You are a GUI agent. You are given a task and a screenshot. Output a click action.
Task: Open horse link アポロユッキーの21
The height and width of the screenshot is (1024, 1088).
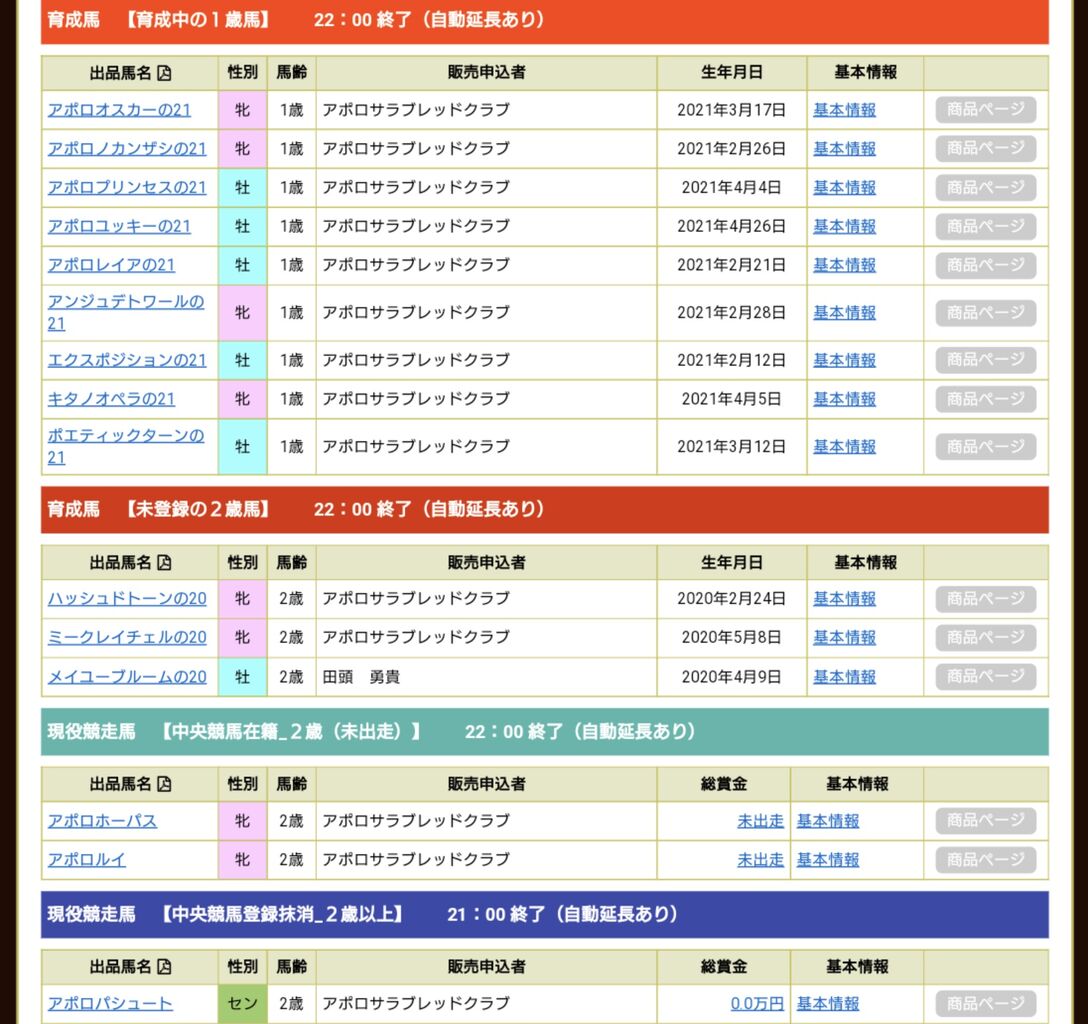(119, 226)
